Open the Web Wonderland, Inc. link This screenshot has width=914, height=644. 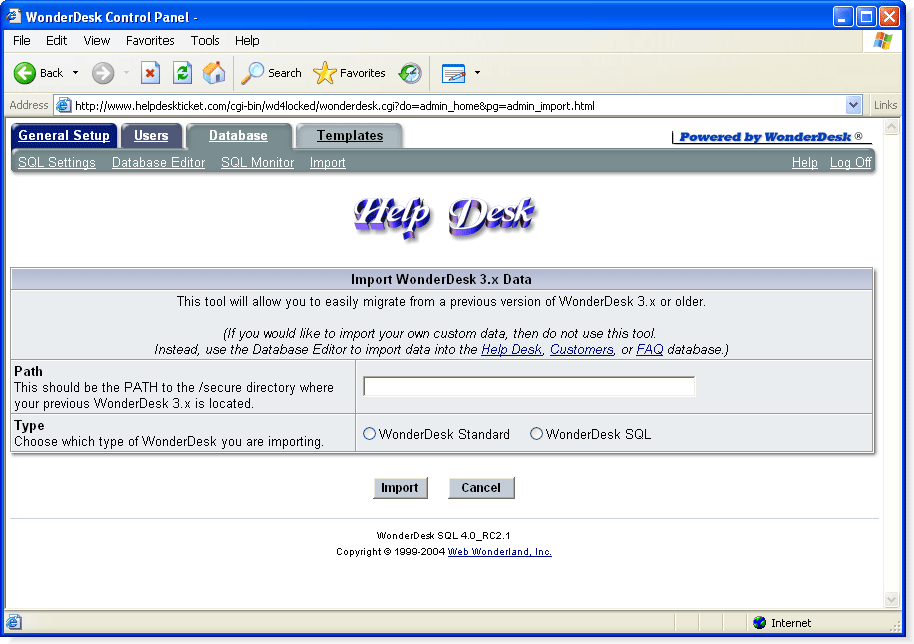pyautogui.click(x=500, y=552)
